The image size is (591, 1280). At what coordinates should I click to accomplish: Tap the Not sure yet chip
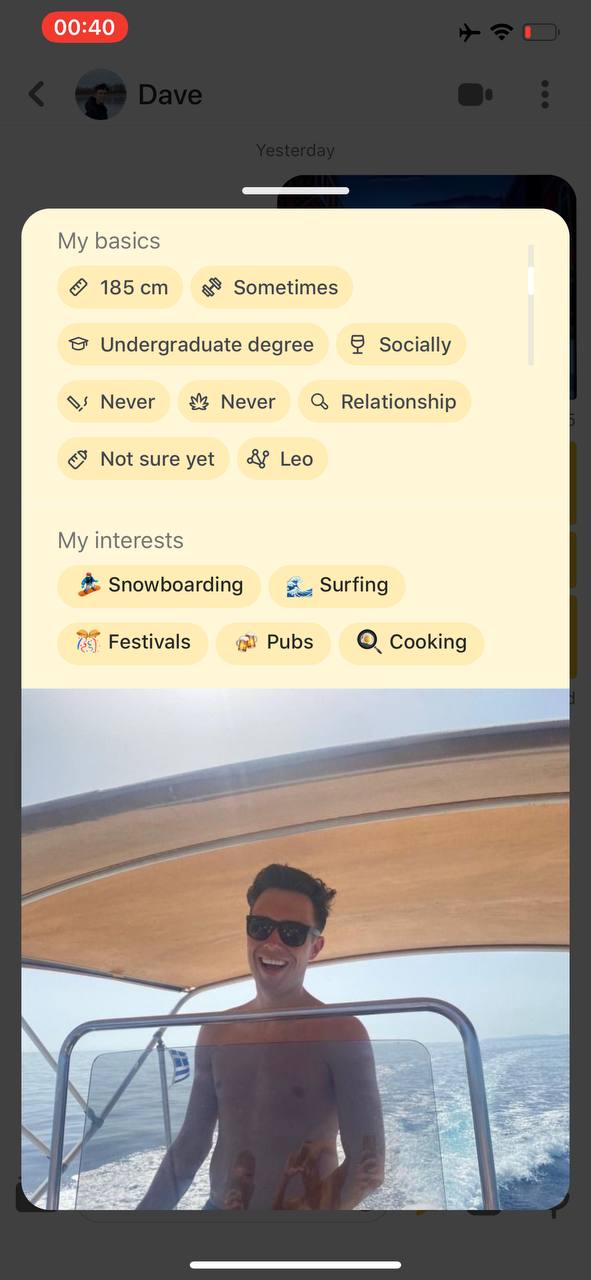[x=143, y=459]
